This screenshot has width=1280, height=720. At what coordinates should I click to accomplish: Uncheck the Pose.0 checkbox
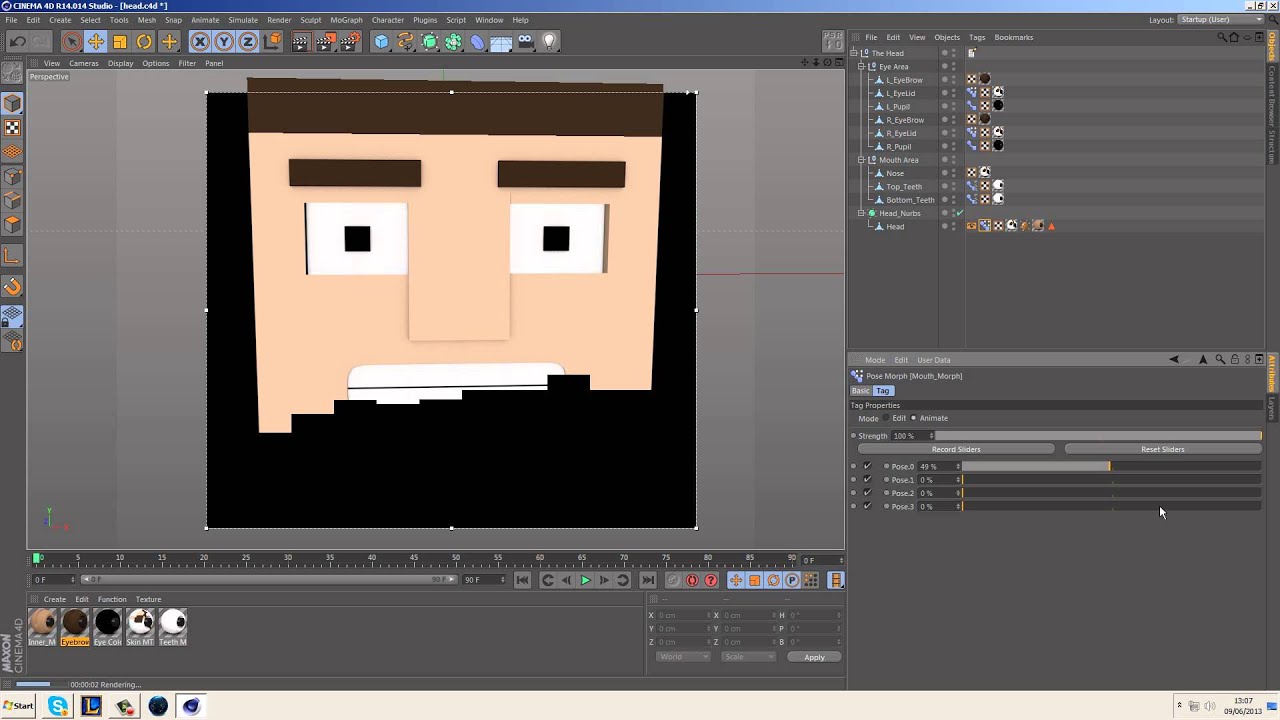point(867,466)
